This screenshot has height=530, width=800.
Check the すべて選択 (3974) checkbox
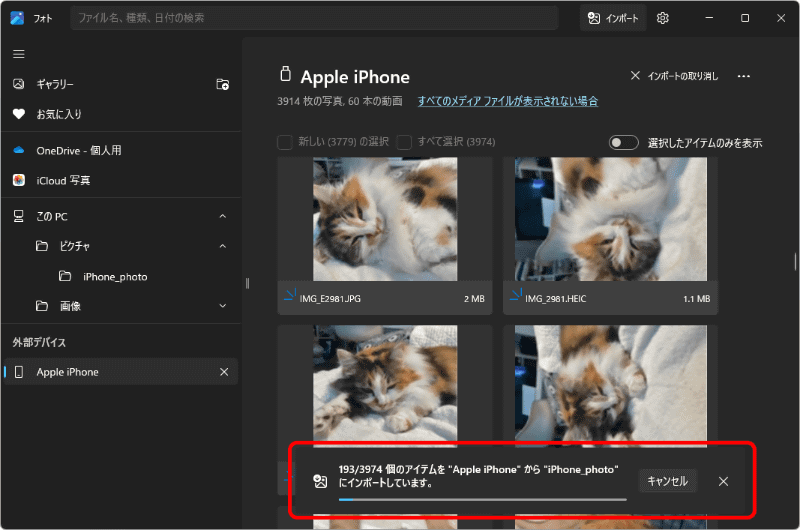point(404,142)
